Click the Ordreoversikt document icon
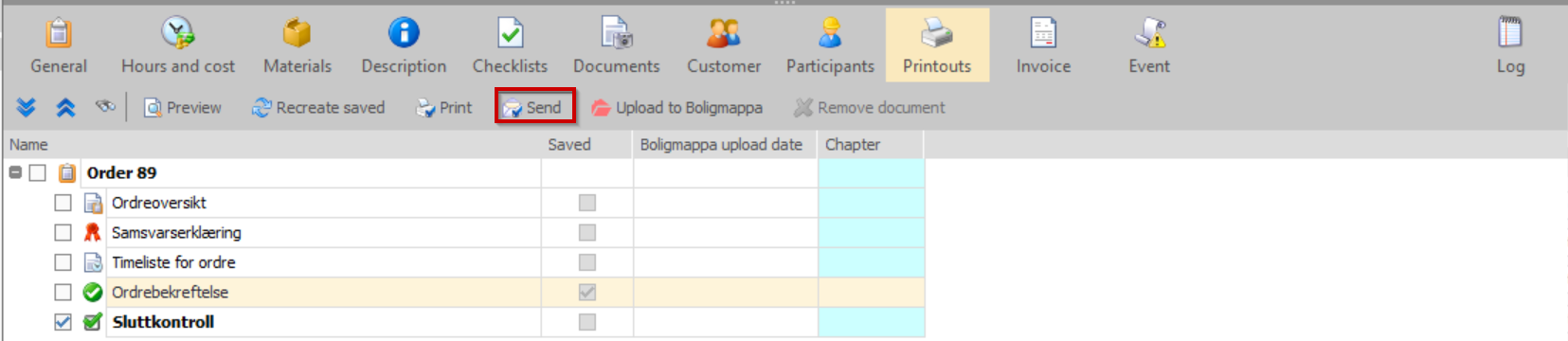 coord(93,203)
